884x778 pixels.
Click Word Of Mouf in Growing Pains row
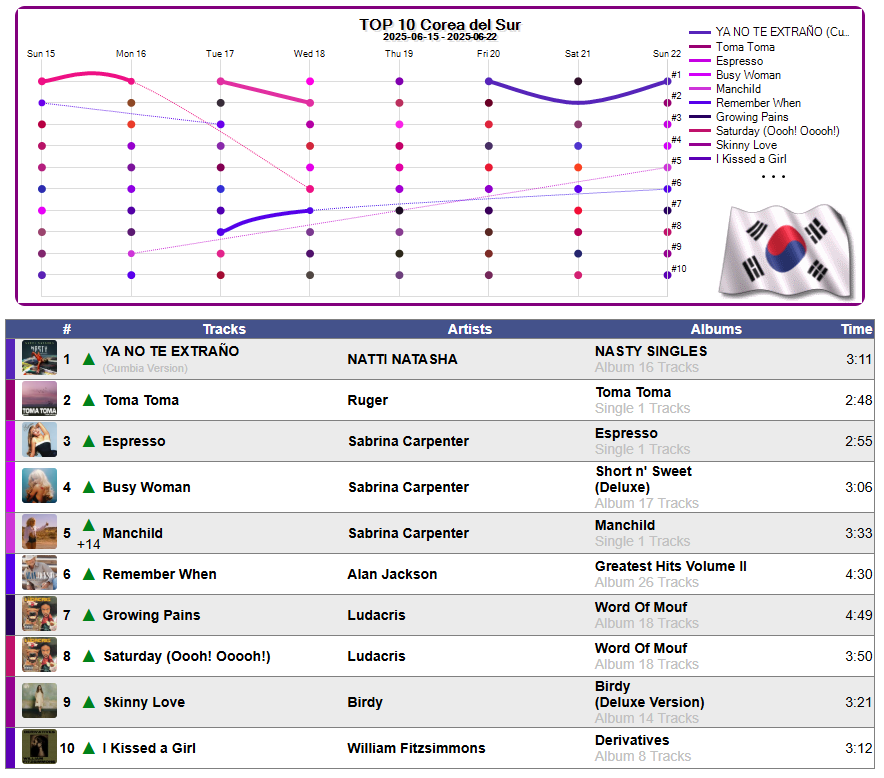coord(641,607)
